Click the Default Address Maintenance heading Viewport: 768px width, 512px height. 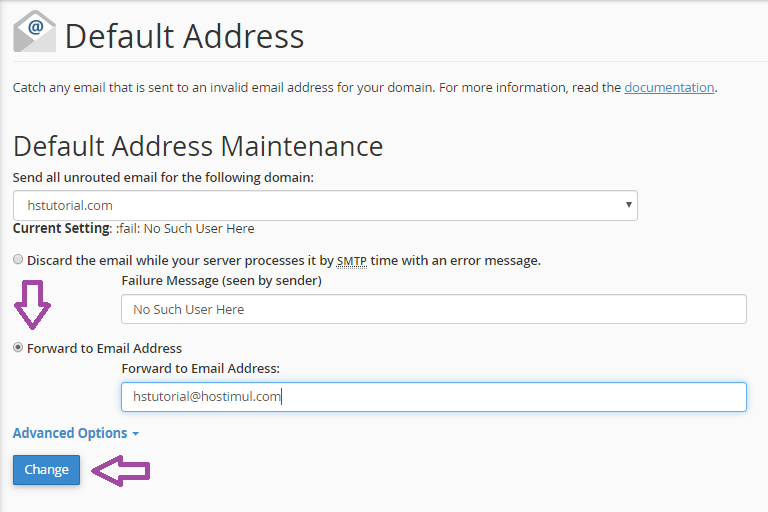198,146
